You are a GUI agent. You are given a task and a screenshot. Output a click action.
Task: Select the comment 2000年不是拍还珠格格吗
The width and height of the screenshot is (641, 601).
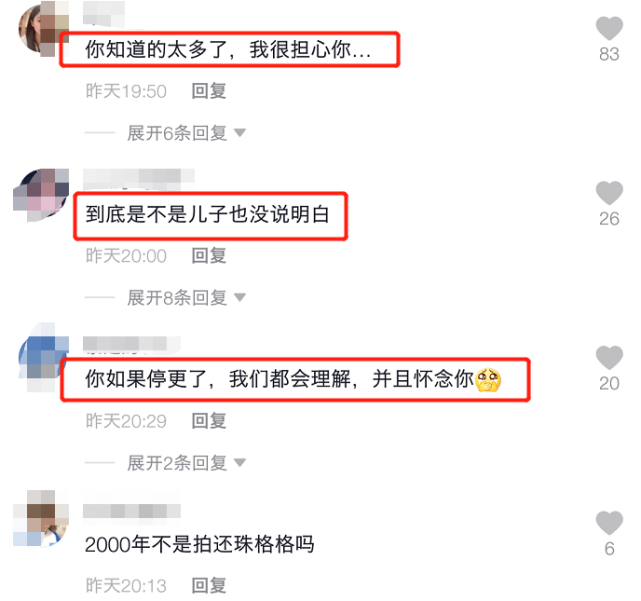[x=199, y=545]
